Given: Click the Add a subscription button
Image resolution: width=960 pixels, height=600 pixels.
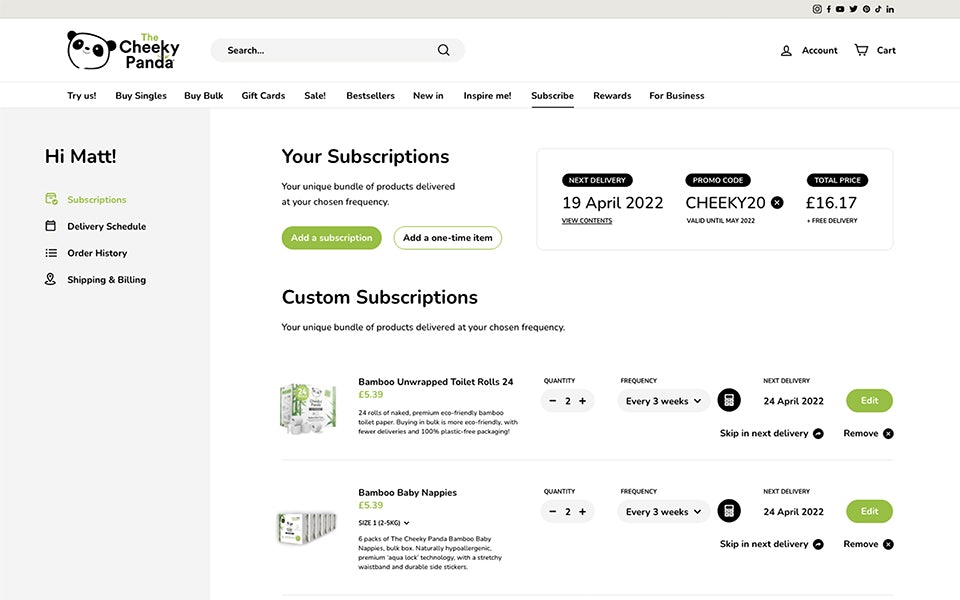Looking at the screenshot, I should (332, 238).
